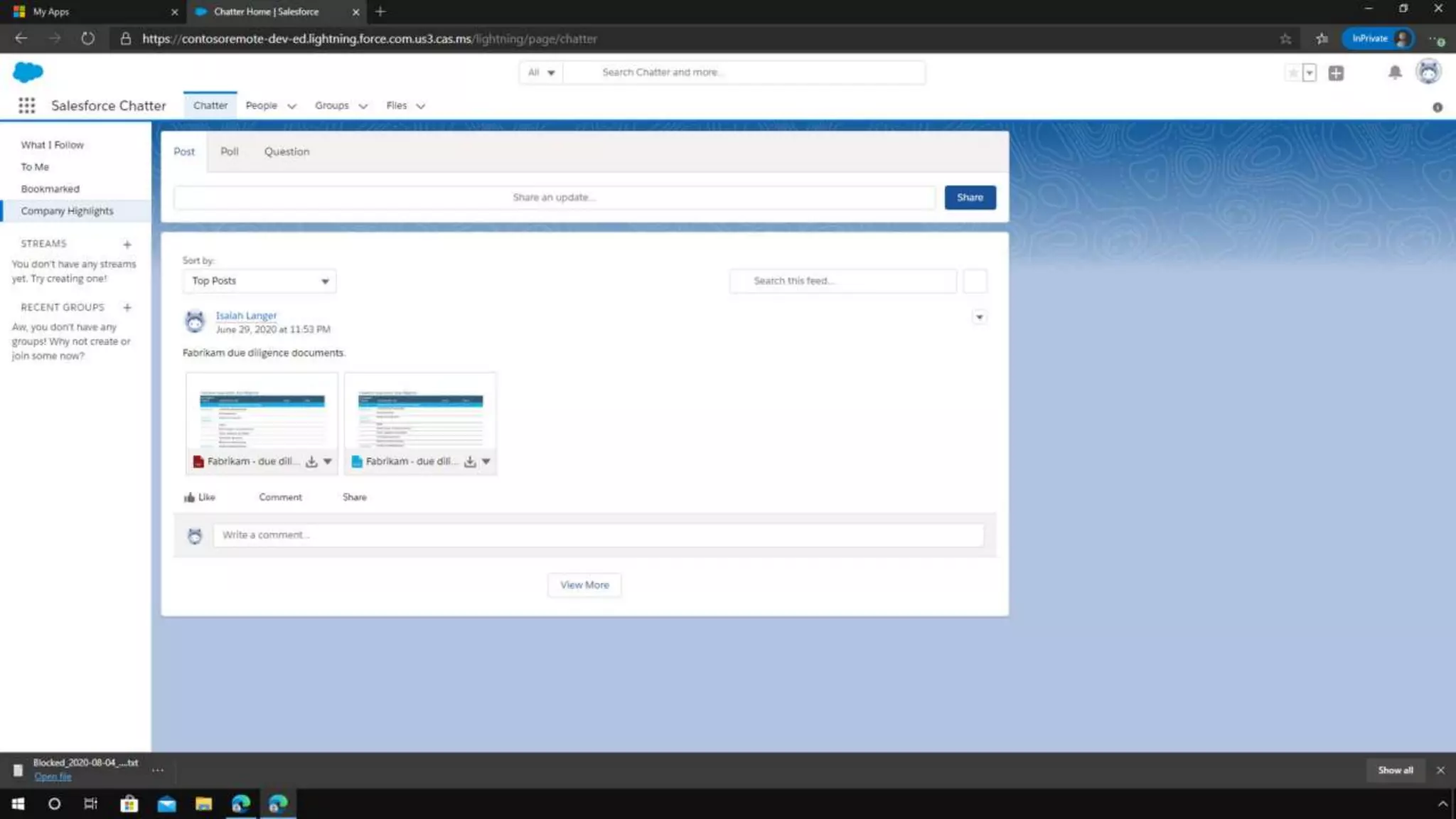
Task: Like Isaiah Langer's post
Action: (x=200, y=497)
